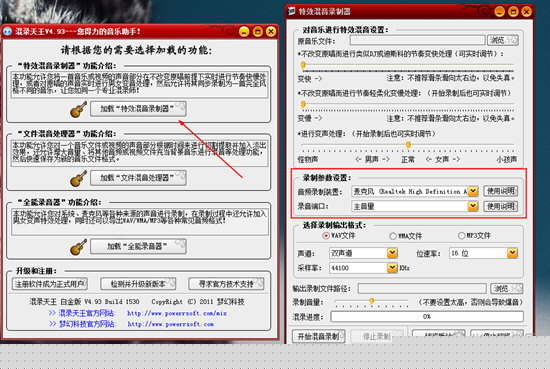
Task: Load the 全能录音器 module
Action: [138, 247]
